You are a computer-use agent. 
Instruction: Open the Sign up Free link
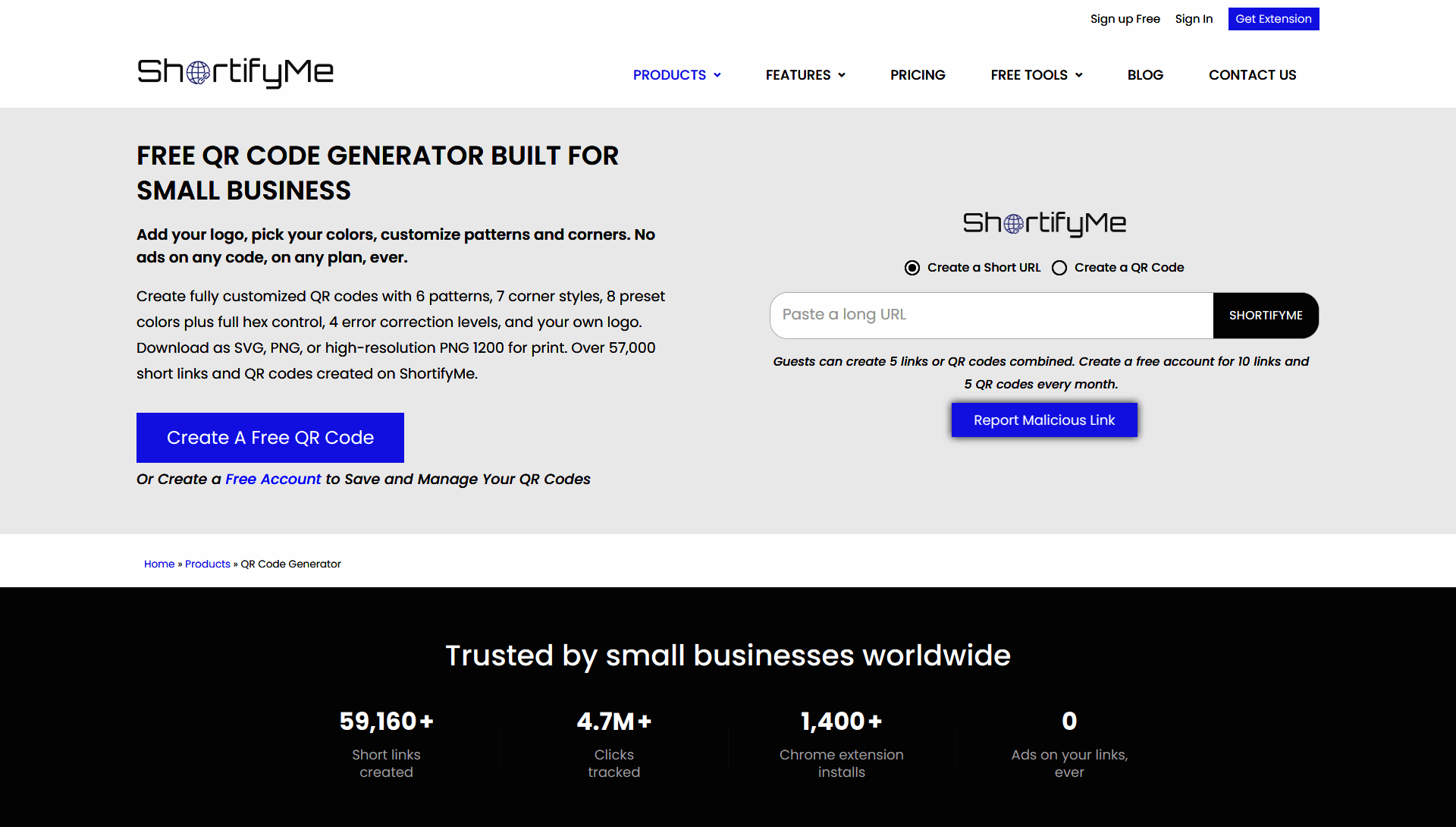[x=1125, y=19]
